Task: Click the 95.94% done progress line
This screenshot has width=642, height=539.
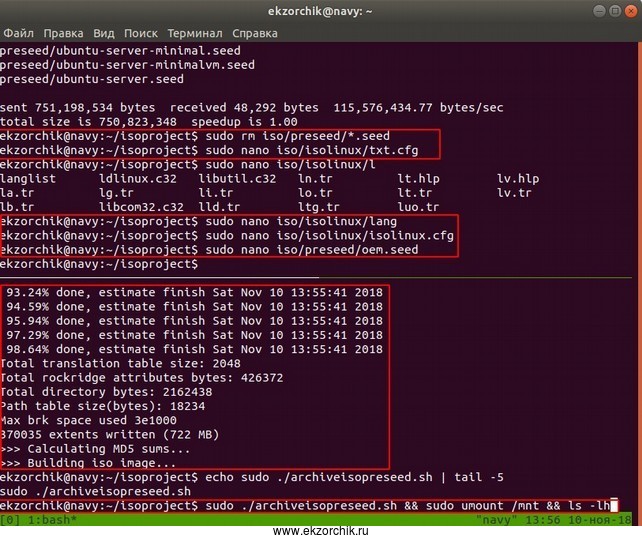Action: tap(194, 321)
